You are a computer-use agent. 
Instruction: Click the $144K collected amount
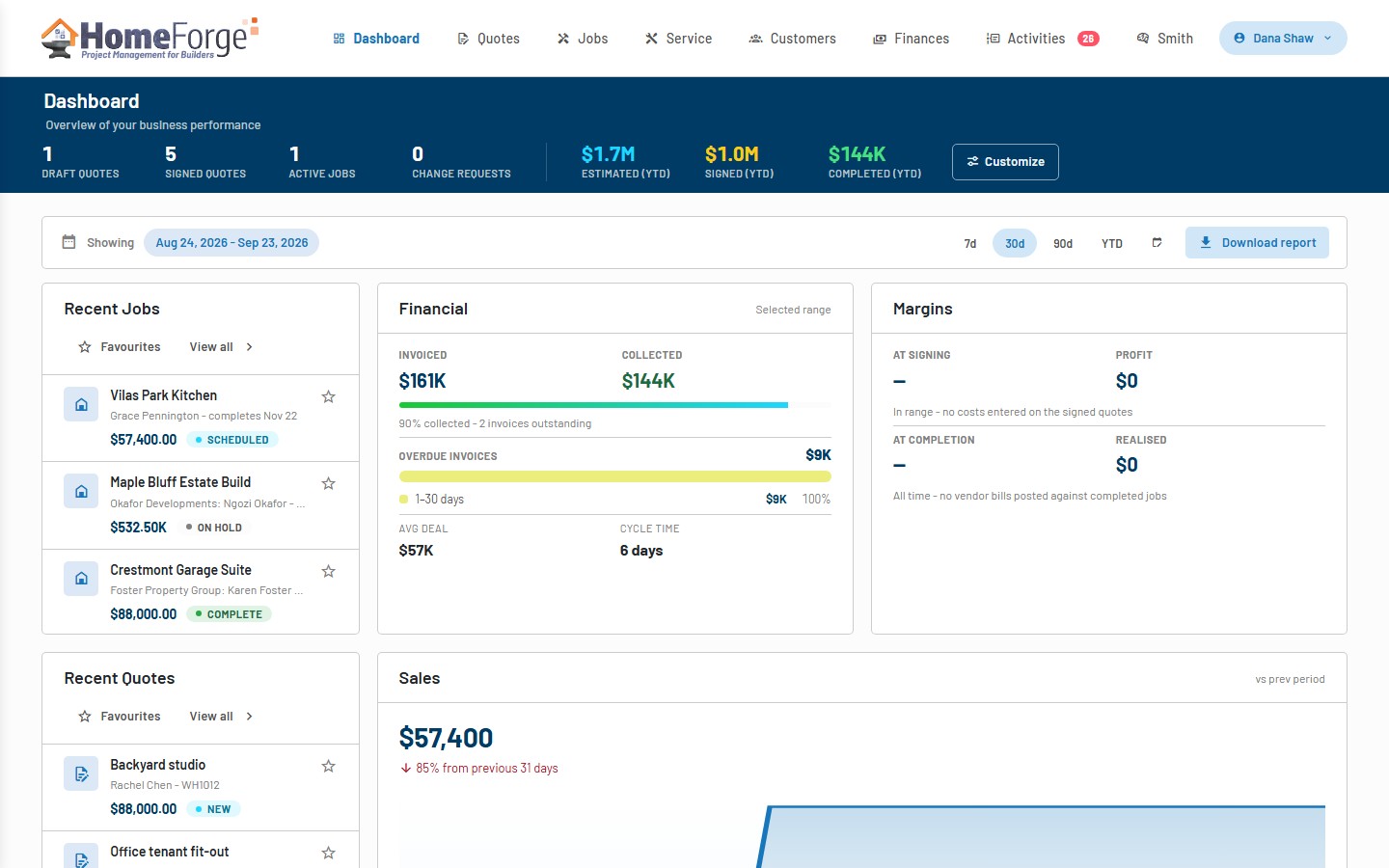[648, 381]
